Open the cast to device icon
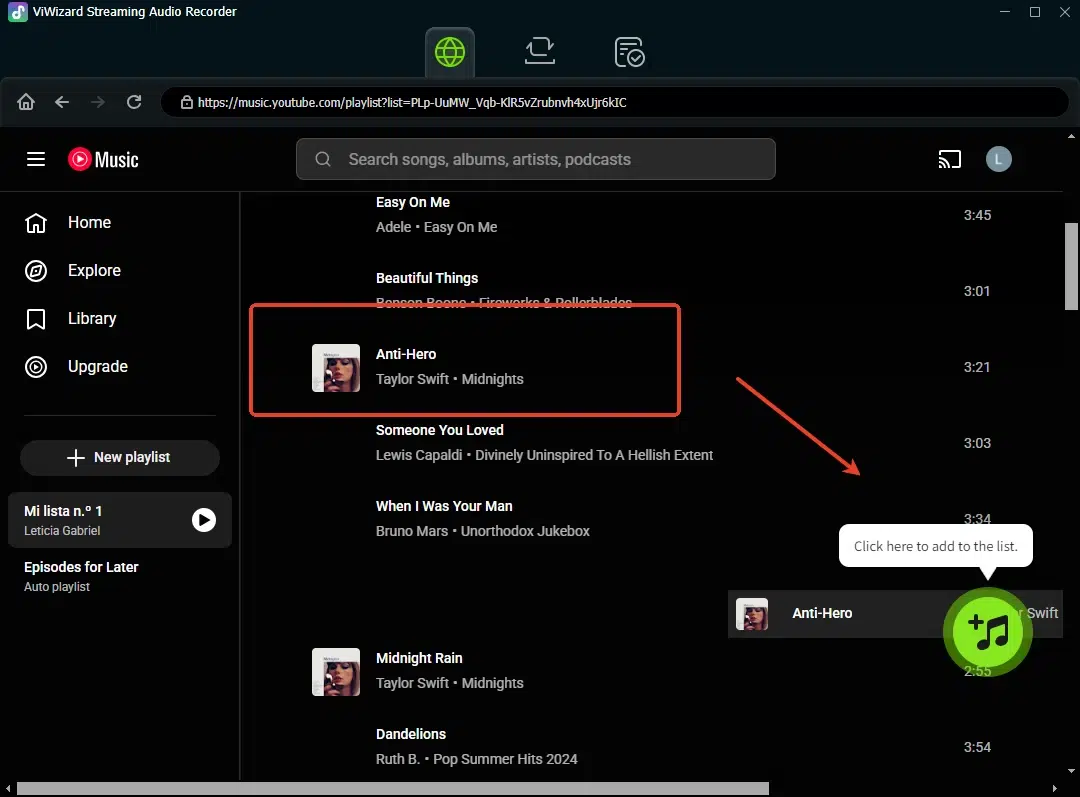The width and height of the screenshot is (1080, 797). [x=949, y=160]
